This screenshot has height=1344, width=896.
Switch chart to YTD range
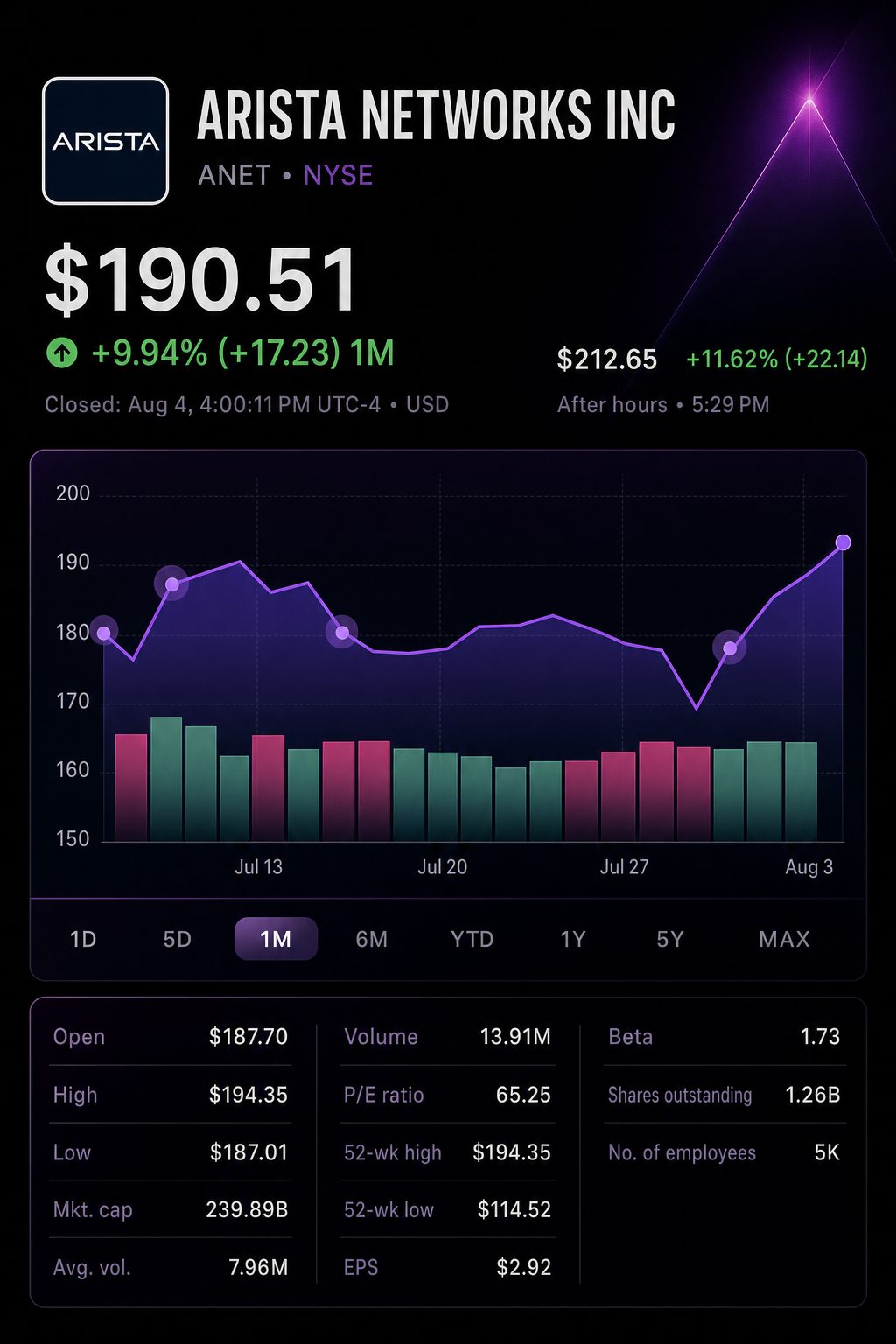472,939
